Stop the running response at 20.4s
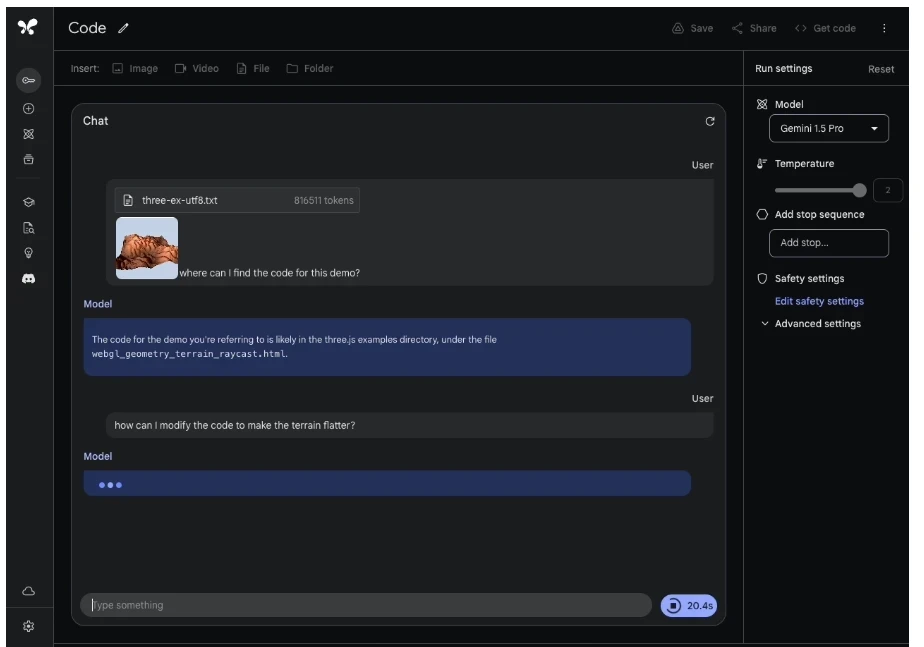 [688, 605]
